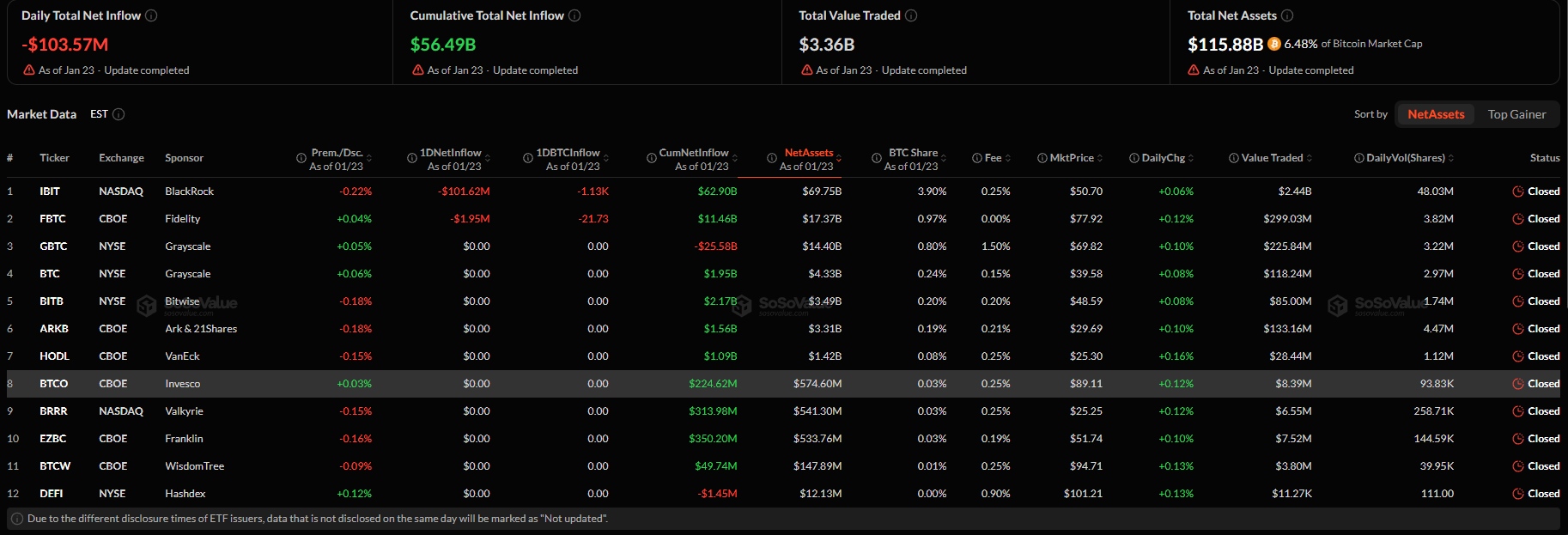Click the NetAssets column header
This screenshot has height=535, width=1568.
[808, 153]
